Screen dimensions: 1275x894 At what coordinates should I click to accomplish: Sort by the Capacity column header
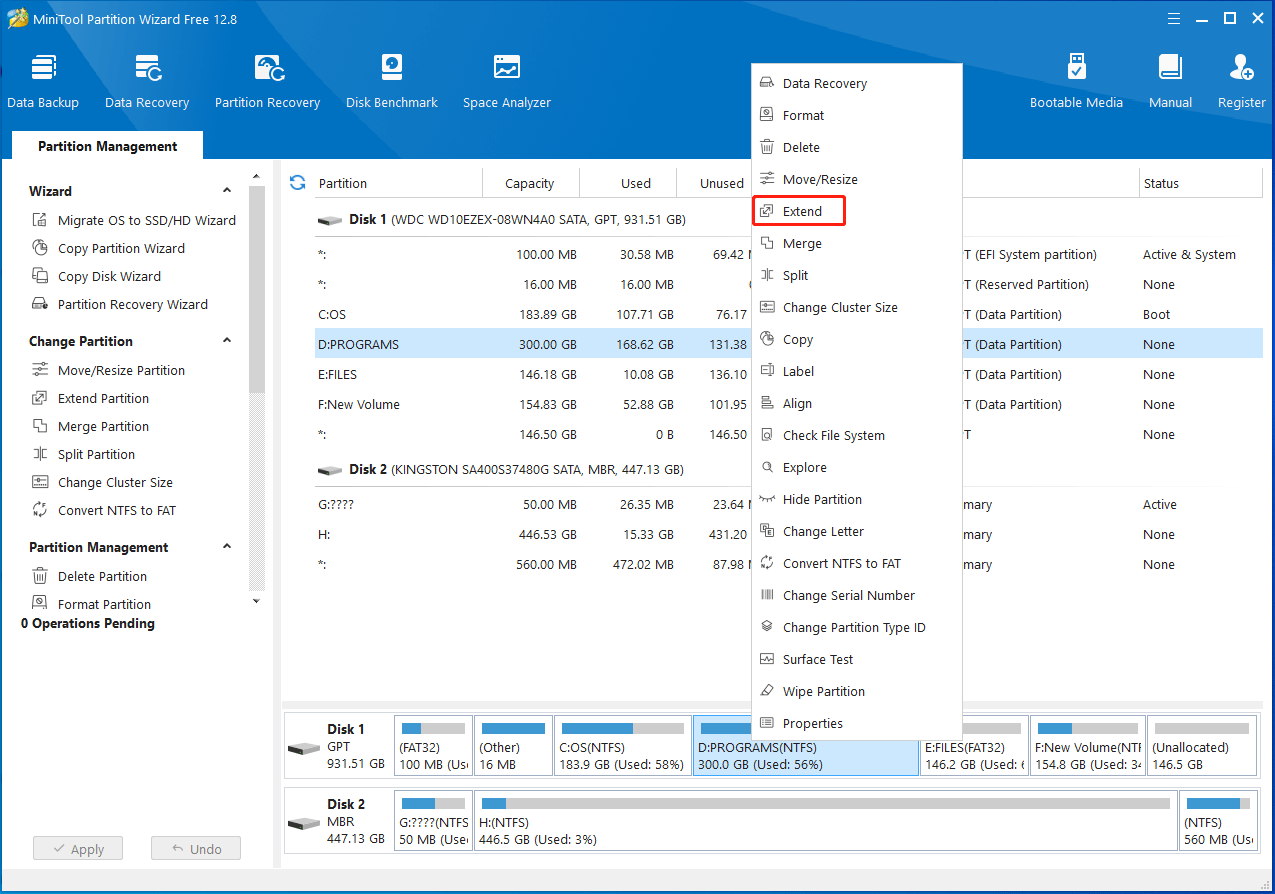click(x=530, y=183)
